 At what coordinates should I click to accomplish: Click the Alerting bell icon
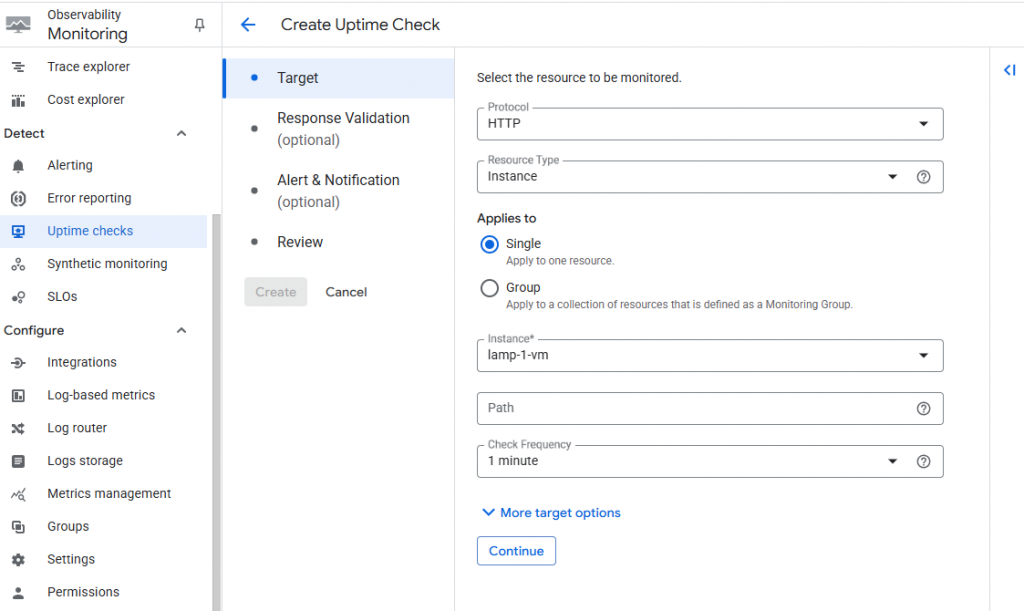18,165
